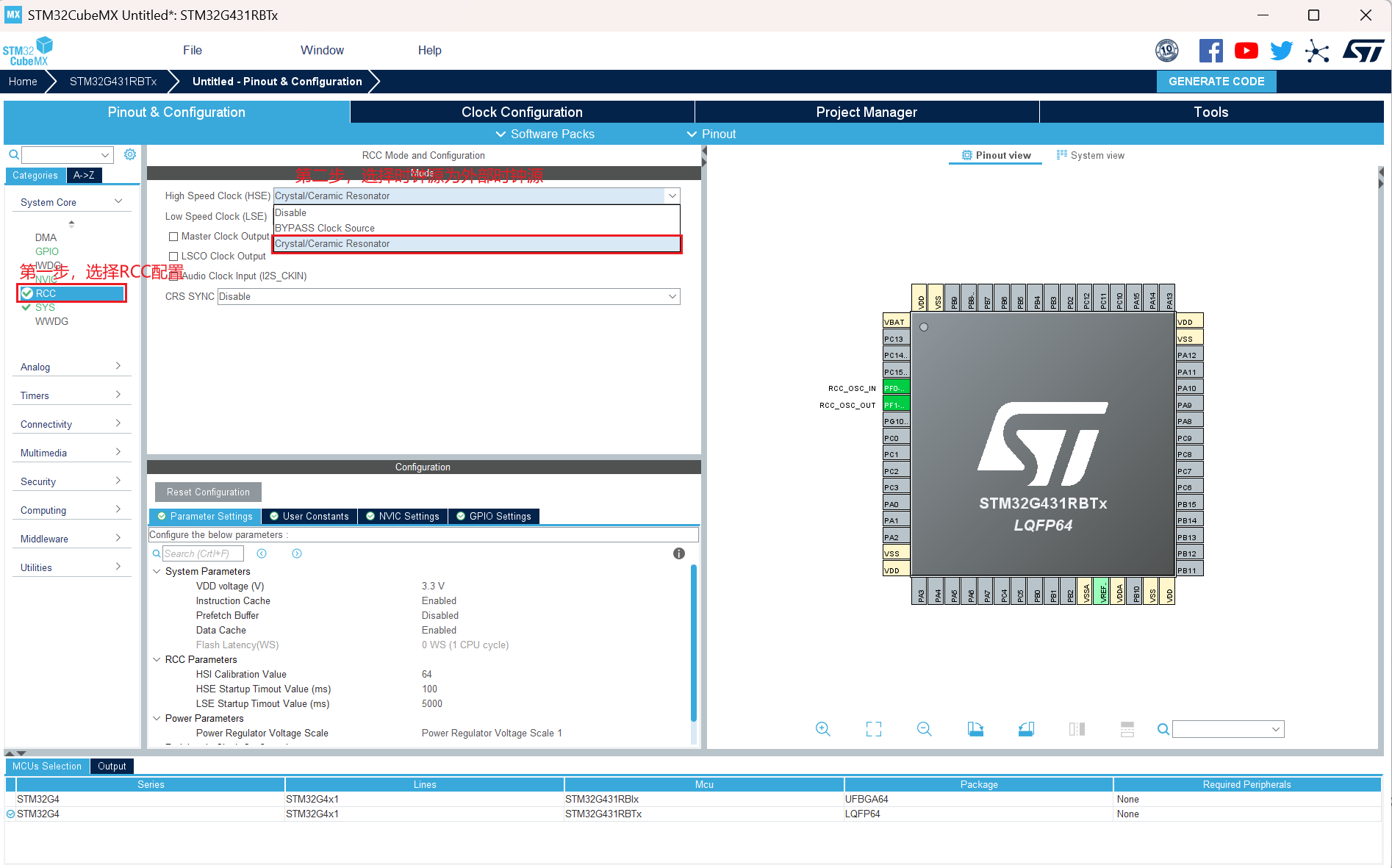This screenshot has width=1392, height=868.
Task: Switch to Project Manager tab
Action: tap(867, 112)
